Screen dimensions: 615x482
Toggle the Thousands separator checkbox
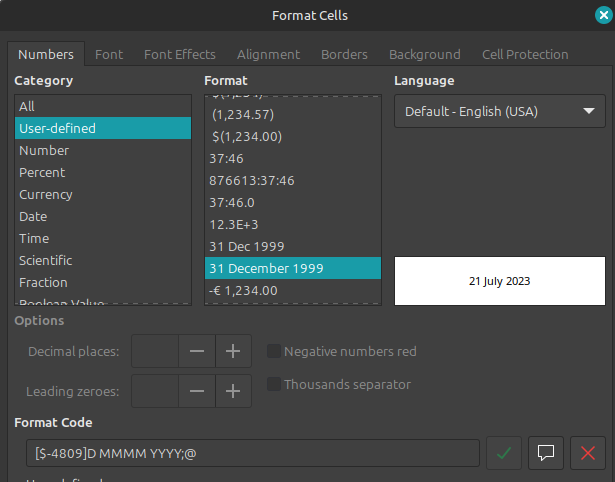274,384
